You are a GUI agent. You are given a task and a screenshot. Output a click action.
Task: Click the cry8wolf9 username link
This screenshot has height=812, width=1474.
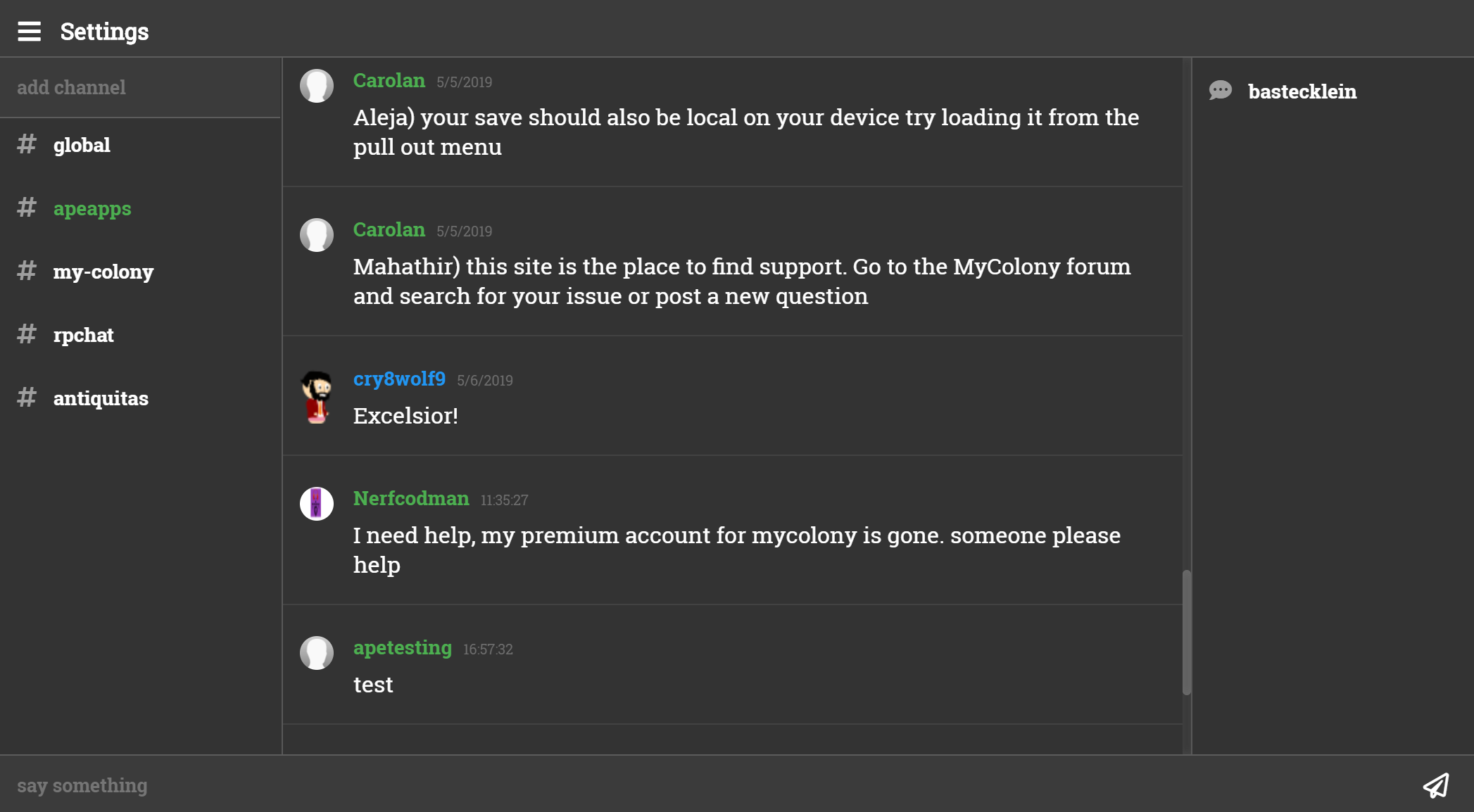(x=399, y=379)
